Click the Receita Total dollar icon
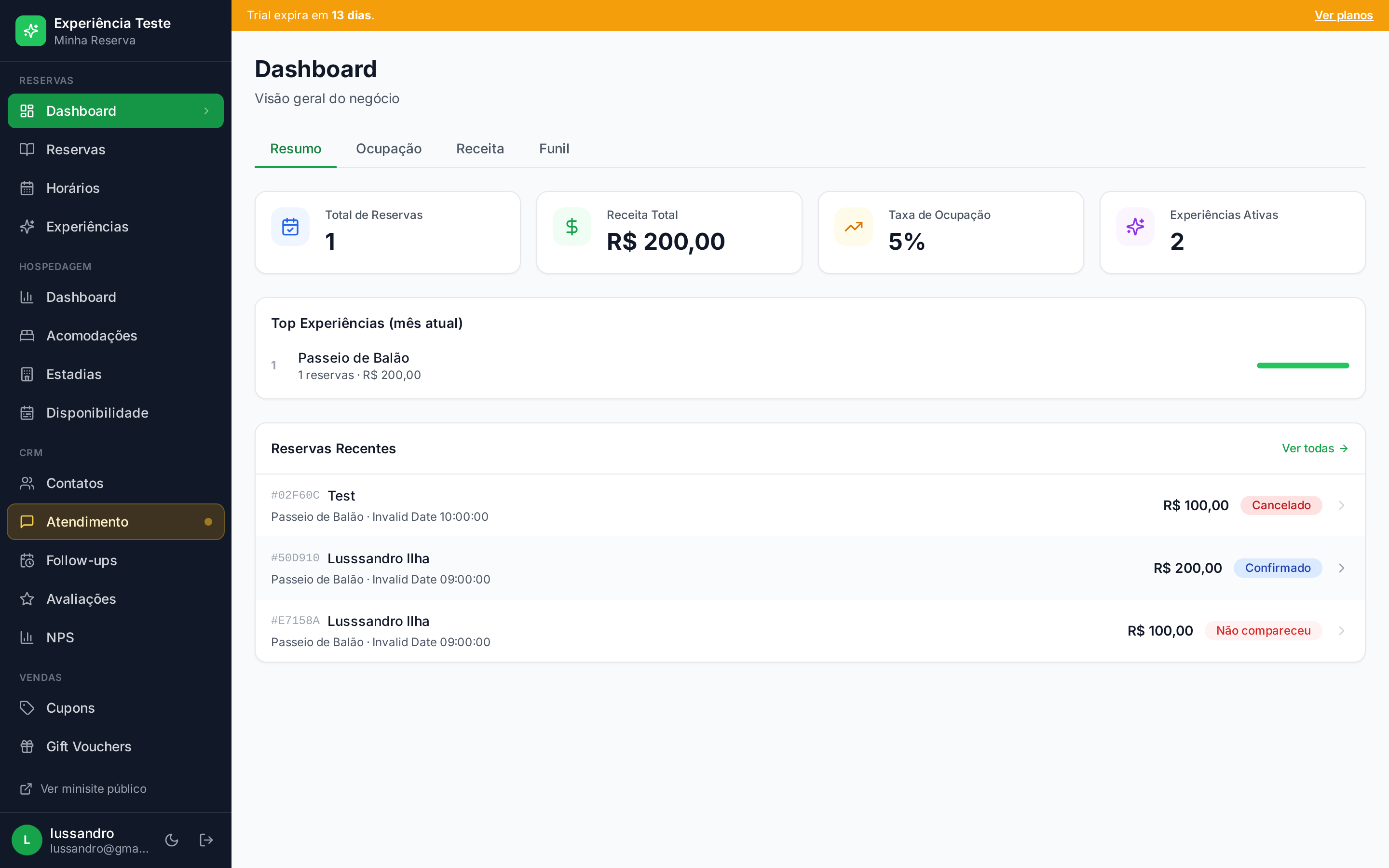This screenshot has height=868, width=1389. (572, 227)
